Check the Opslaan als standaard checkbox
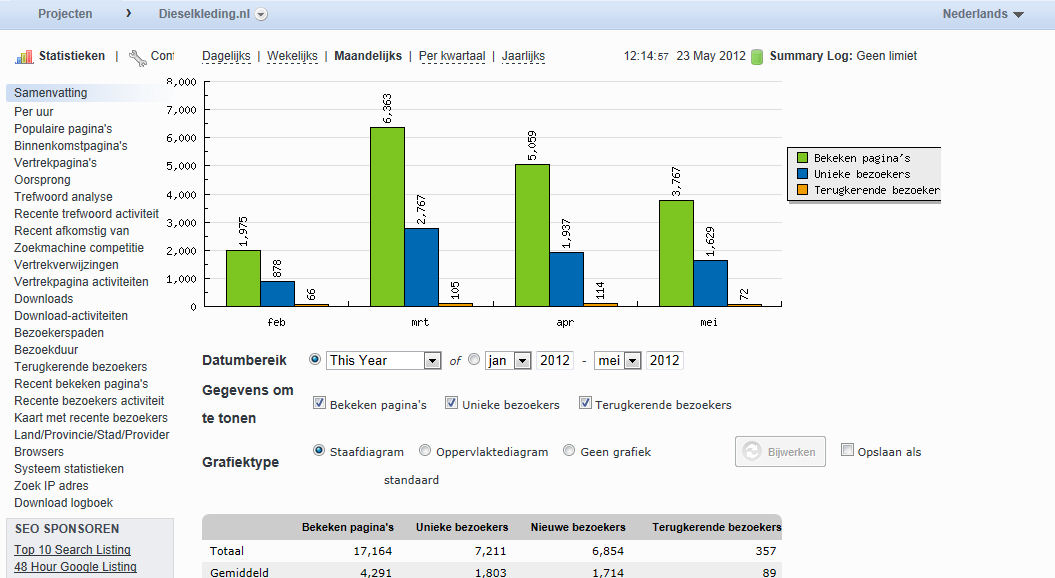Viewport: 1055px width, 578px height. [x=847, y=449]
